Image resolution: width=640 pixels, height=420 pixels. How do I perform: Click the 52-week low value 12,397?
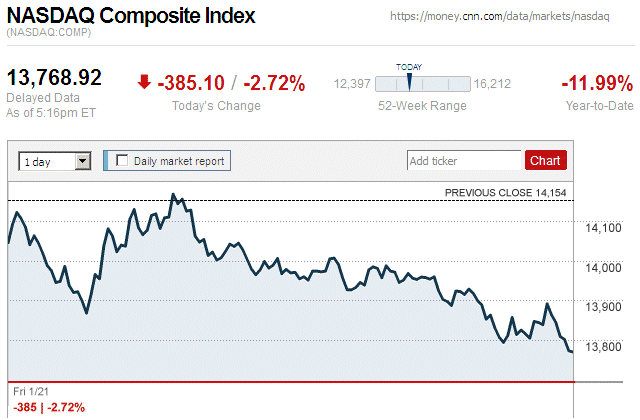pos(352,84)
